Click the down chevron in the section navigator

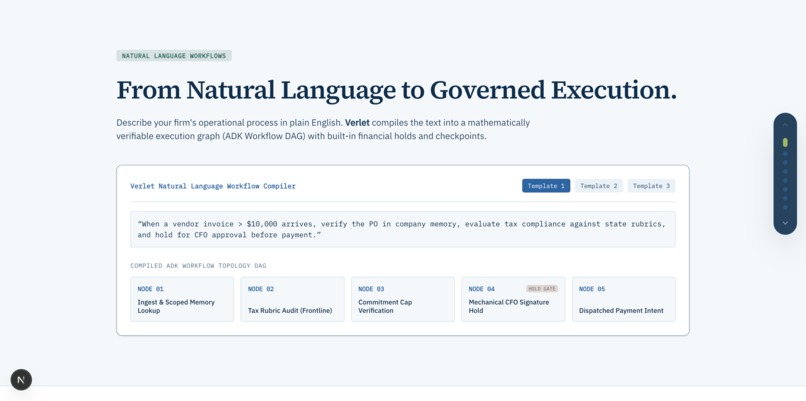coord(785,223)
